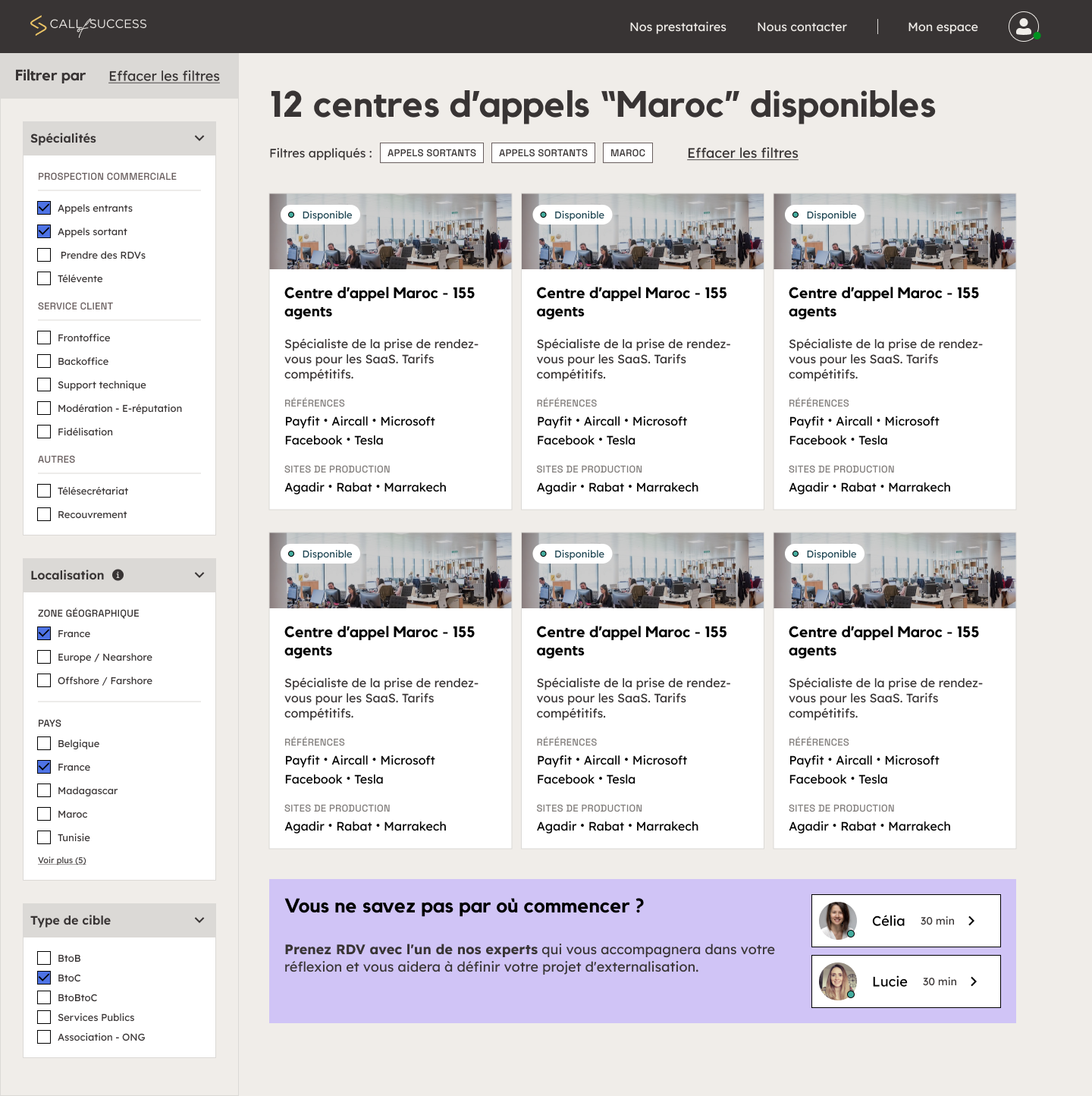The image size is (1092, 1096).
Task: Check the Maroc country checkbox
Action: (45, 814)
